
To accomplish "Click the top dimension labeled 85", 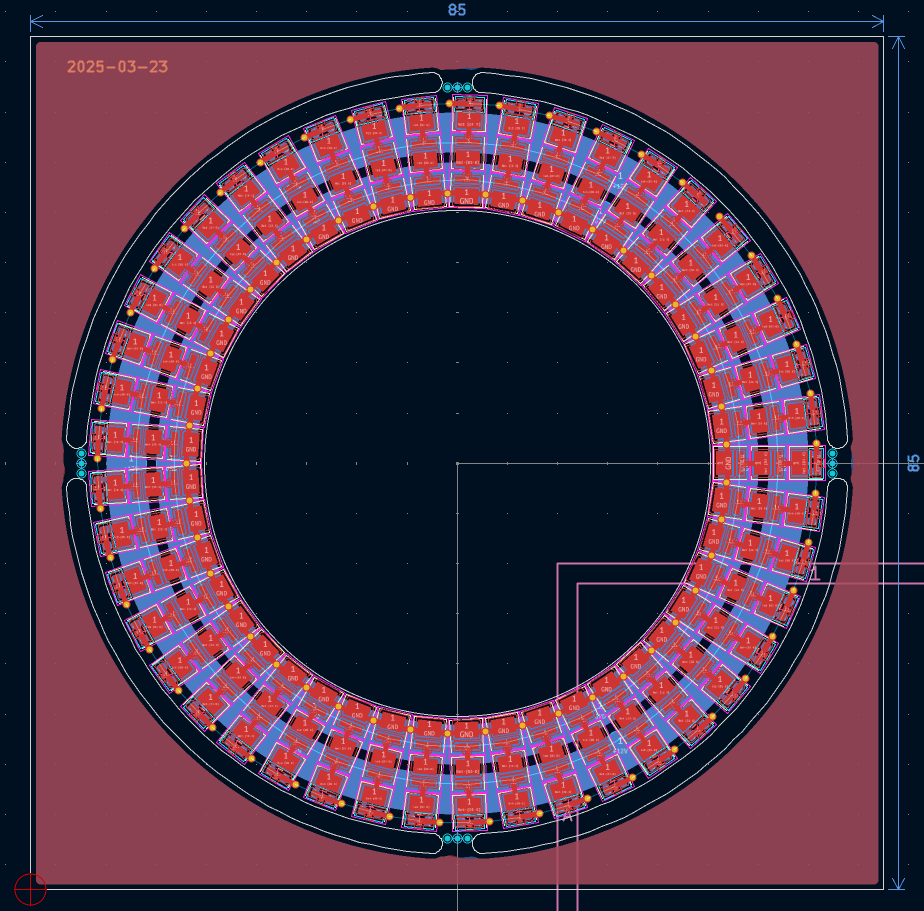I will click(455, 11).
